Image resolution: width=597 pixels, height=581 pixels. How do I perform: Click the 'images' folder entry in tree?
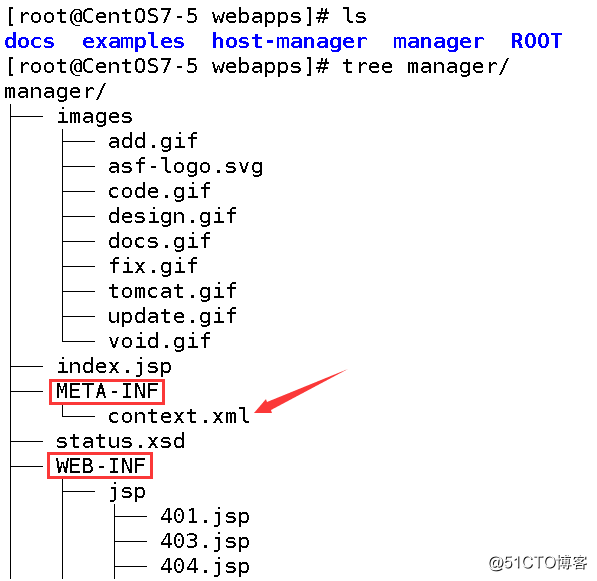[94, 117]
